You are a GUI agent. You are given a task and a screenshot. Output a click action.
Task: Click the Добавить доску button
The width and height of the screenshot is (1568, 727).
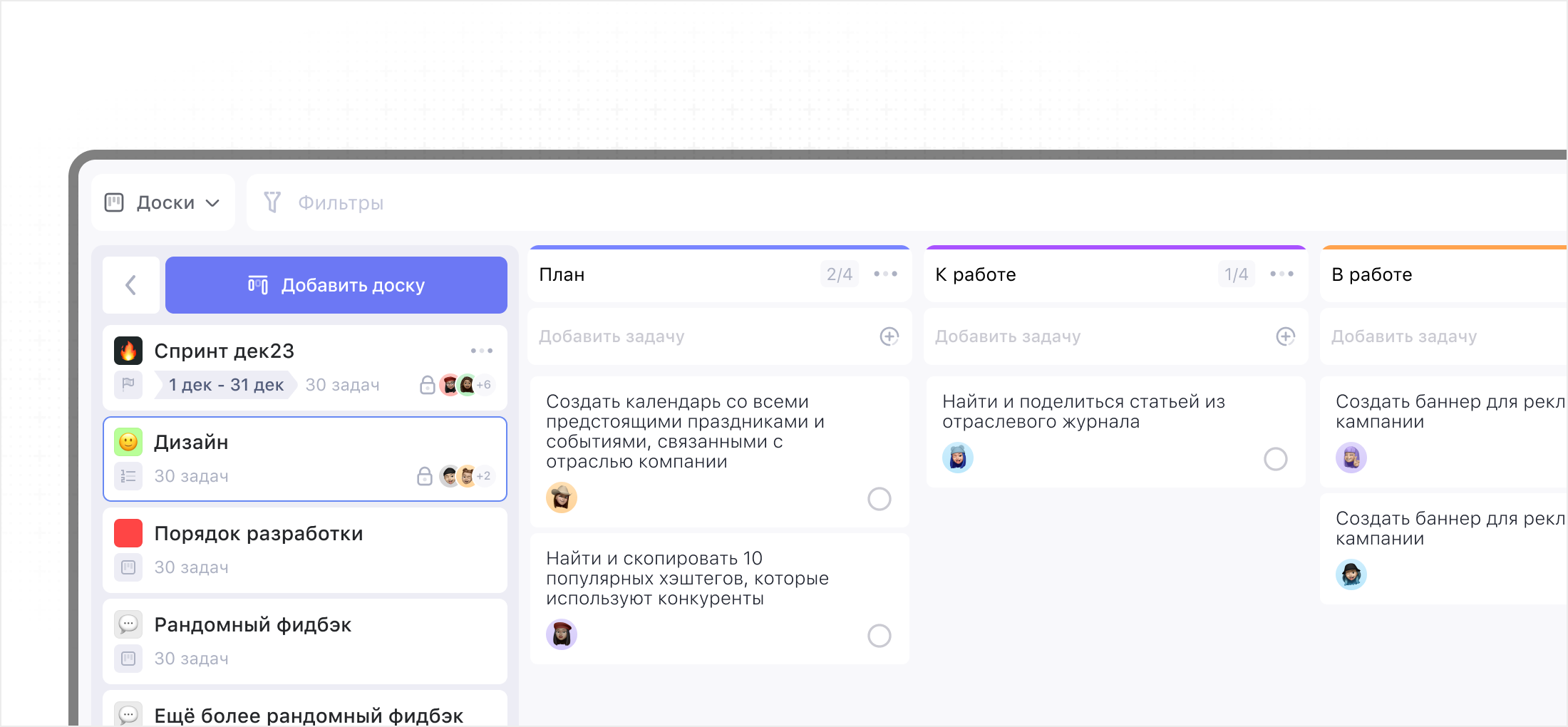(336, 285)
